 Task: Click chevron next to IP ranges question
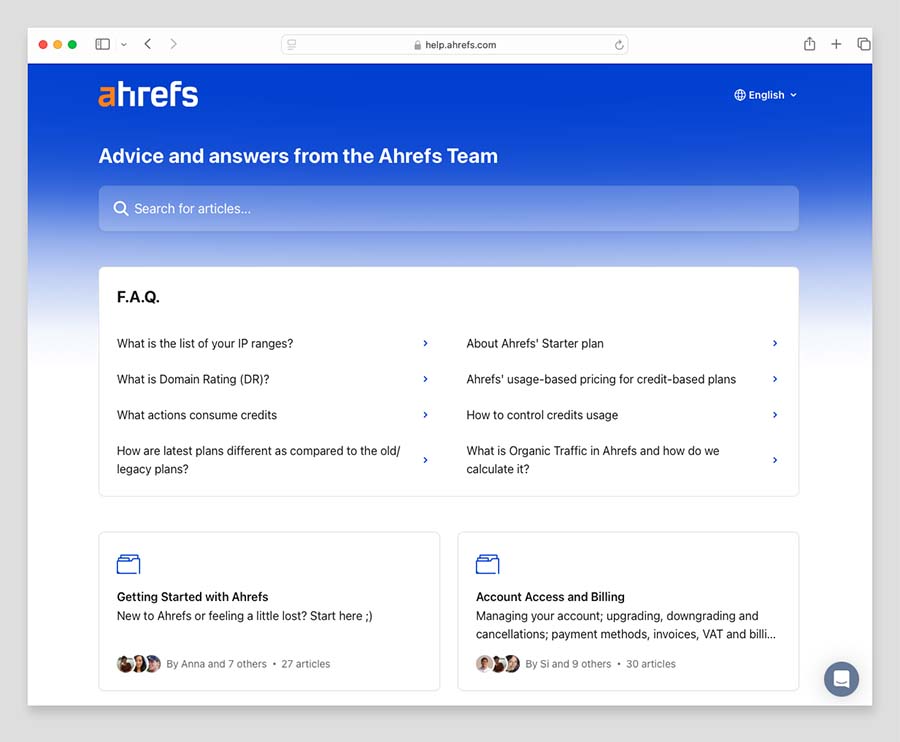[425, 343]
